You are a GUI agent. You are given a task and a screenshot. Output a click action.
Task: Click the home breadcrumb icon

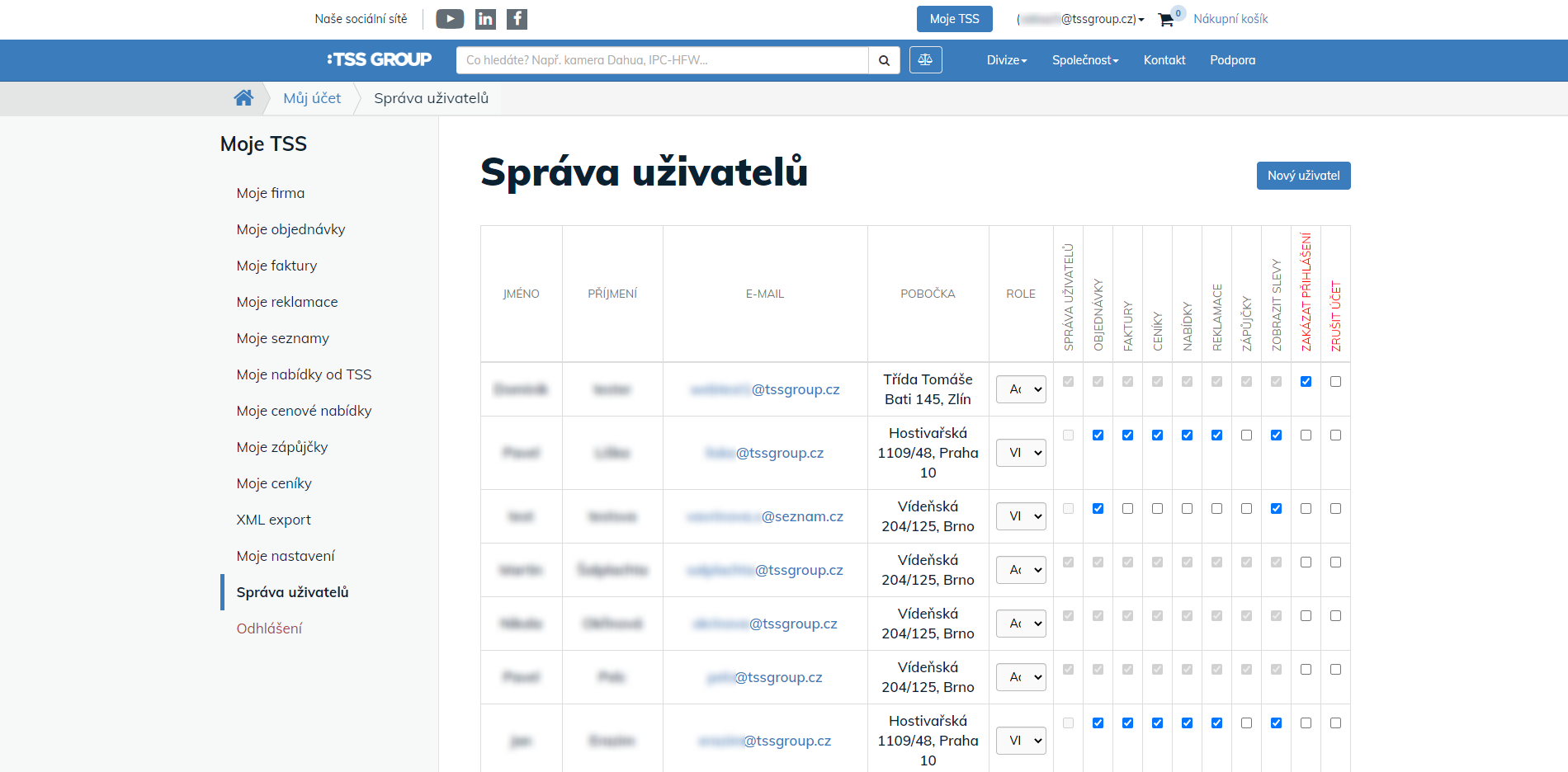pyautogui.click(x=243, y=98)
